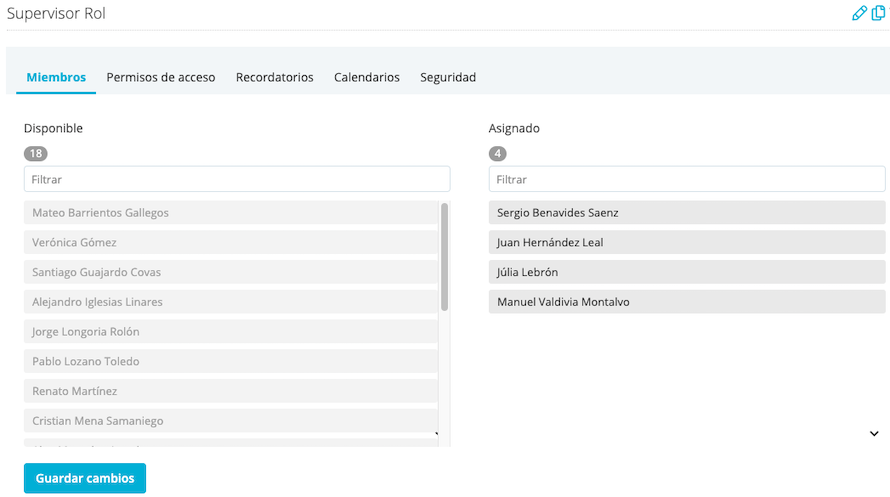Select Jorge Longoria Rolón
This screenshot has width=890, height=497.
(x=230, y=331)
